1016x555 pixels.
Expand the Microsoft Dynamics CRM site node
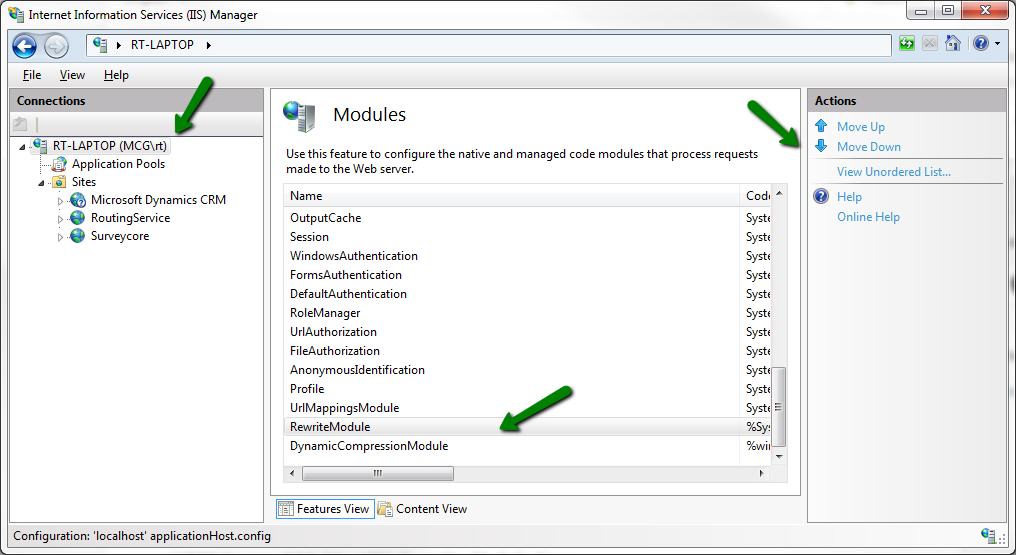[x=60, y=201]
